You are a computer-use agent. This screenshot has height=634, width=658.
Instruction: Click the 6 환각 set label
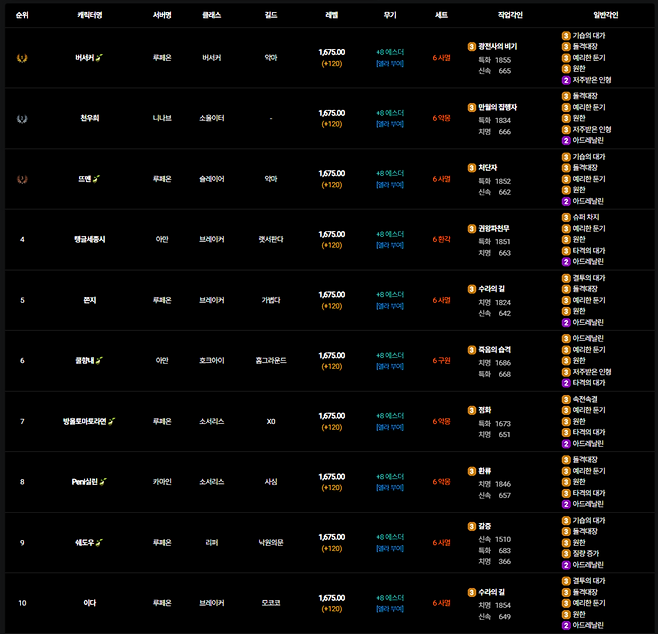pos(441,239)
